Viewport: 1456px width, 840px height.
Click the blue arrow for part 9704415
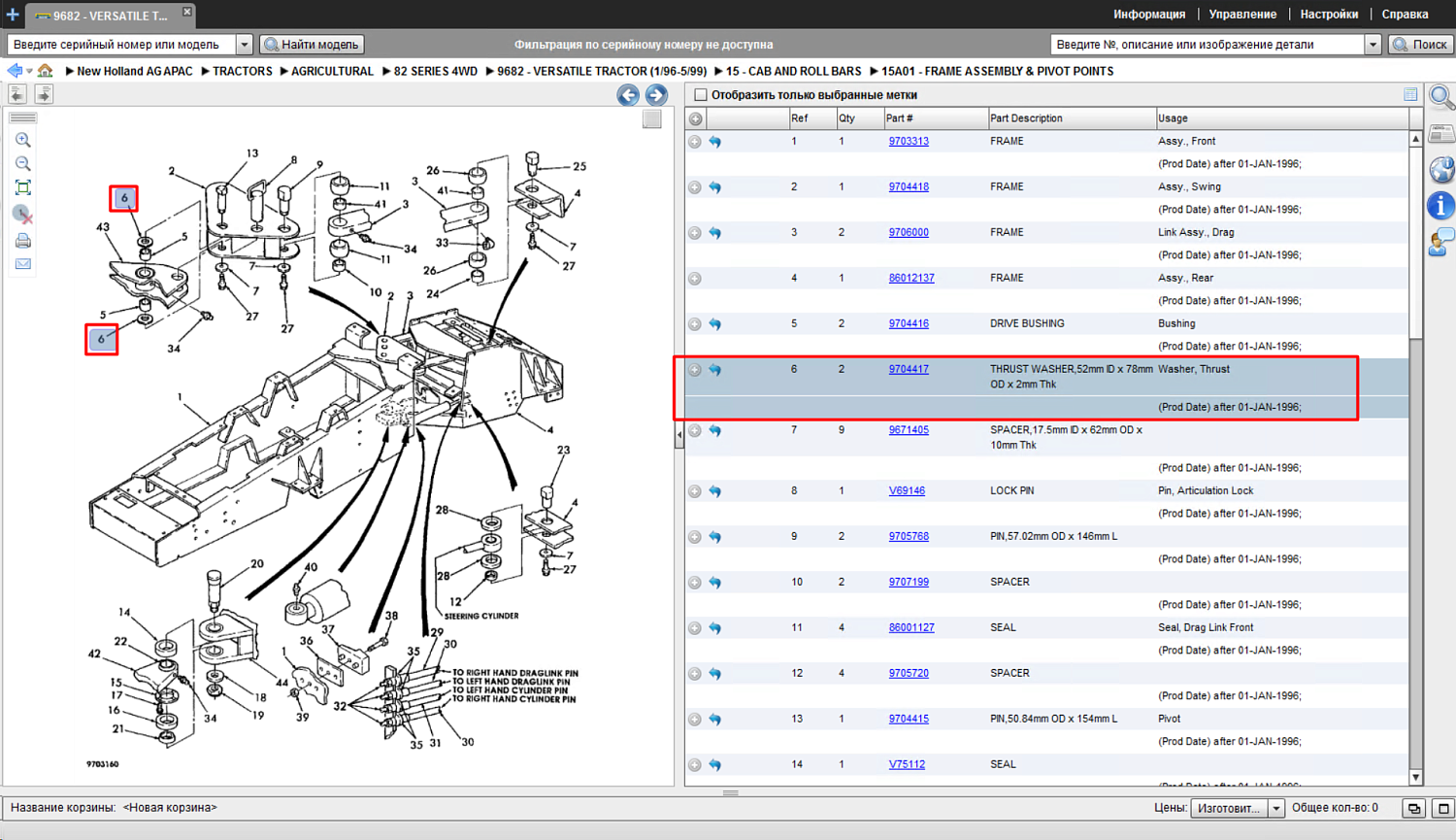coord(715,720)
